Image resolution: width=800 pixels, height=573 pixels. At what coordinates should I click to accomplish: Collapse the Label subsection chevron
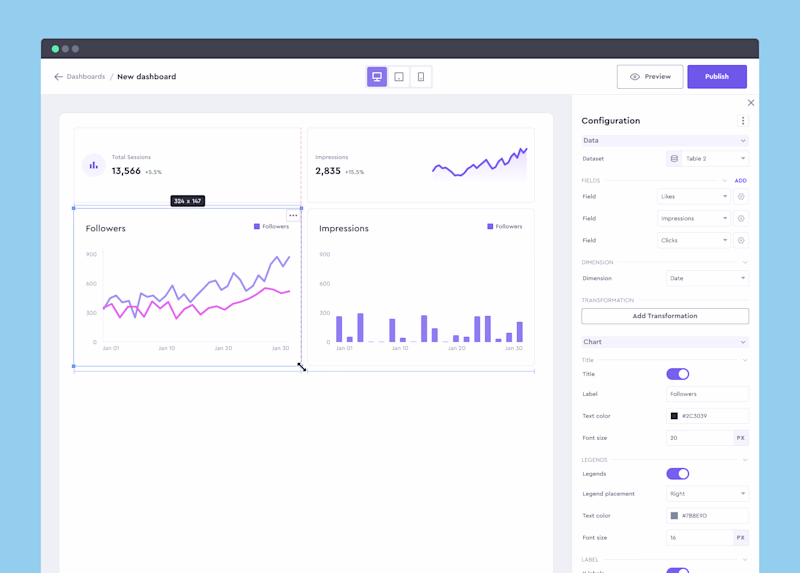[x=745, y=560]
